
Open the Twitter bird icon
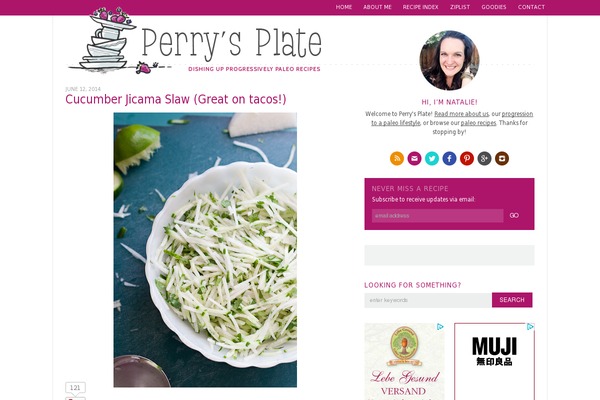[432, 158]
